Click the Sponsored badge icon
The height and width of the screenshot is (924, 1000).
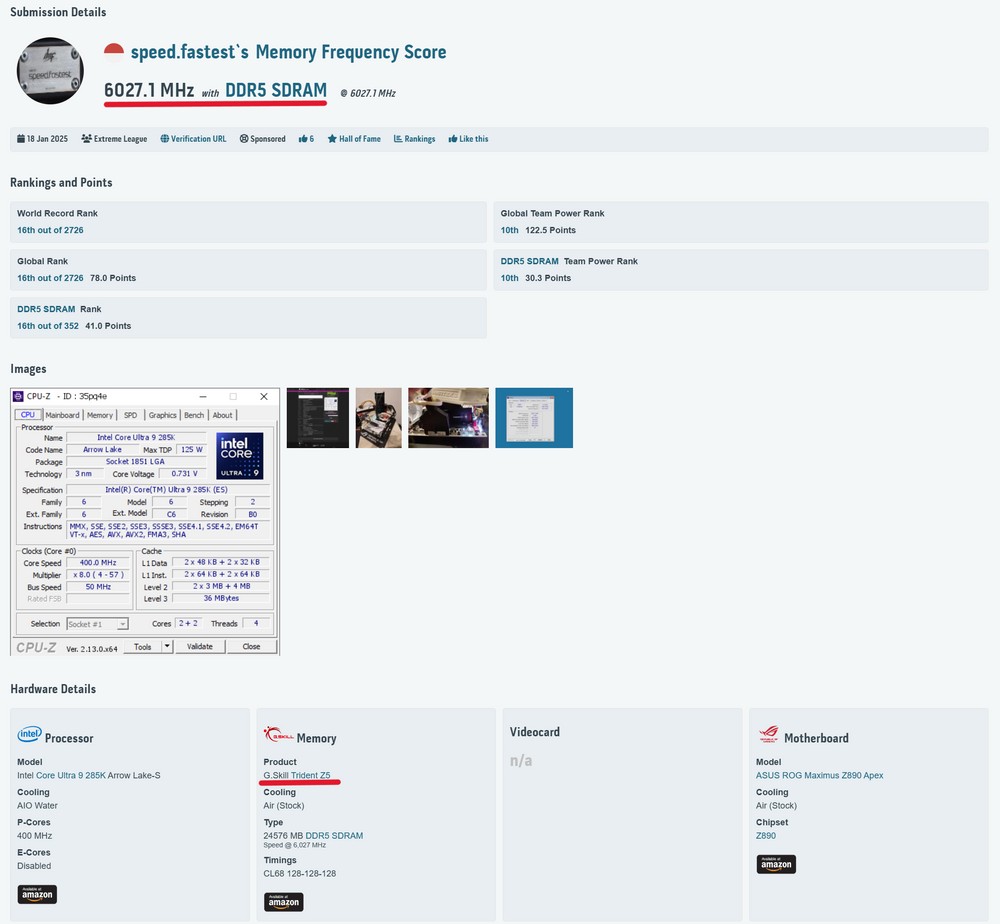244,139
